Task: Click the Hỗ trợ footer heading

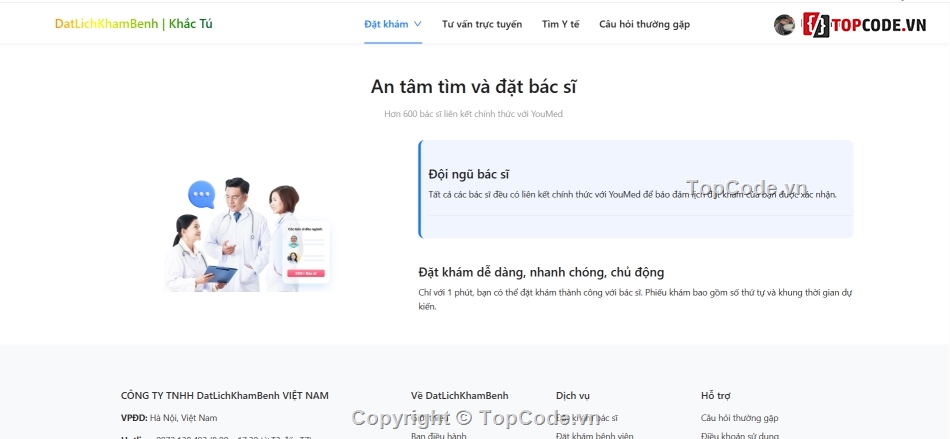Action: click(716, 395)
